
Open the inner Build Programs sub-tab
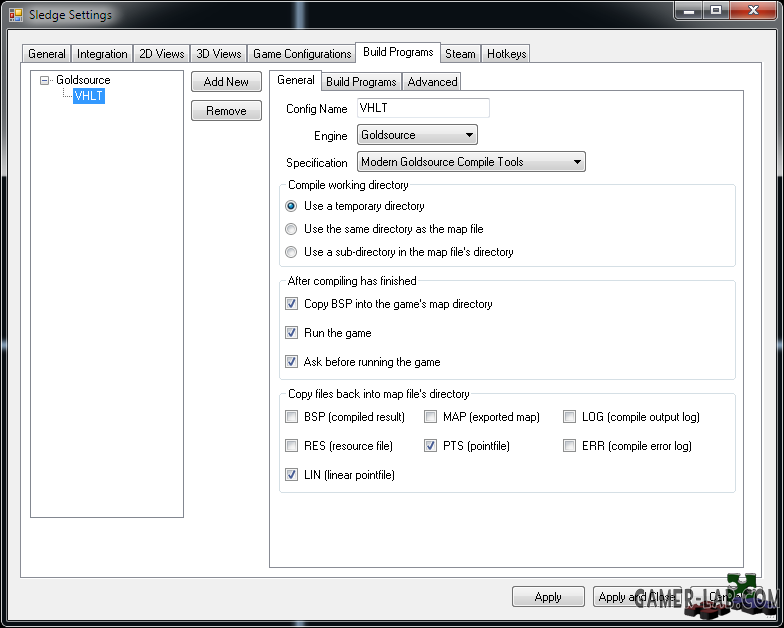361,82
